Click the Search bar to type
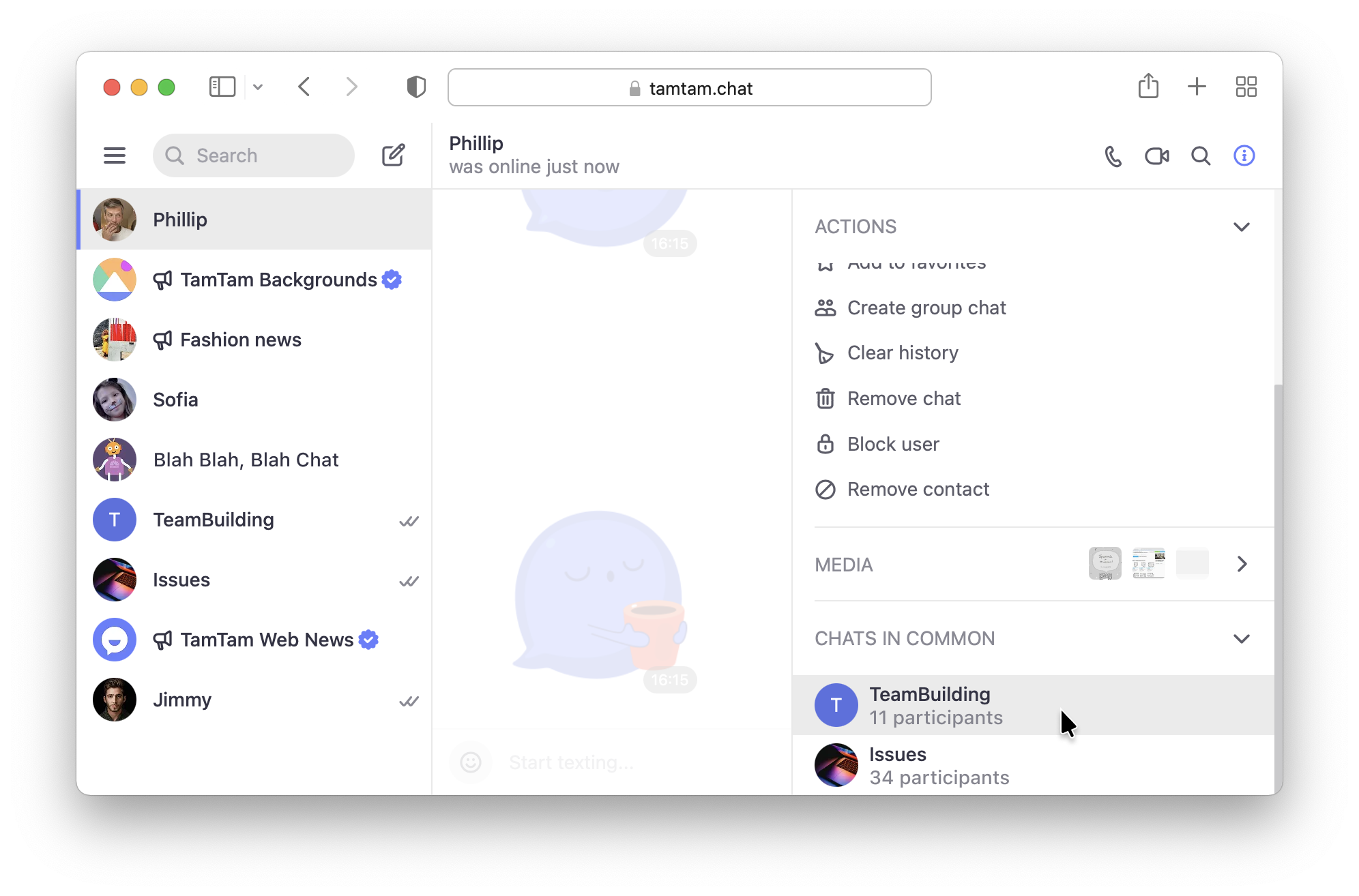Image resolution: width=1359 pixels, height=896 pixels. [254, 155]
